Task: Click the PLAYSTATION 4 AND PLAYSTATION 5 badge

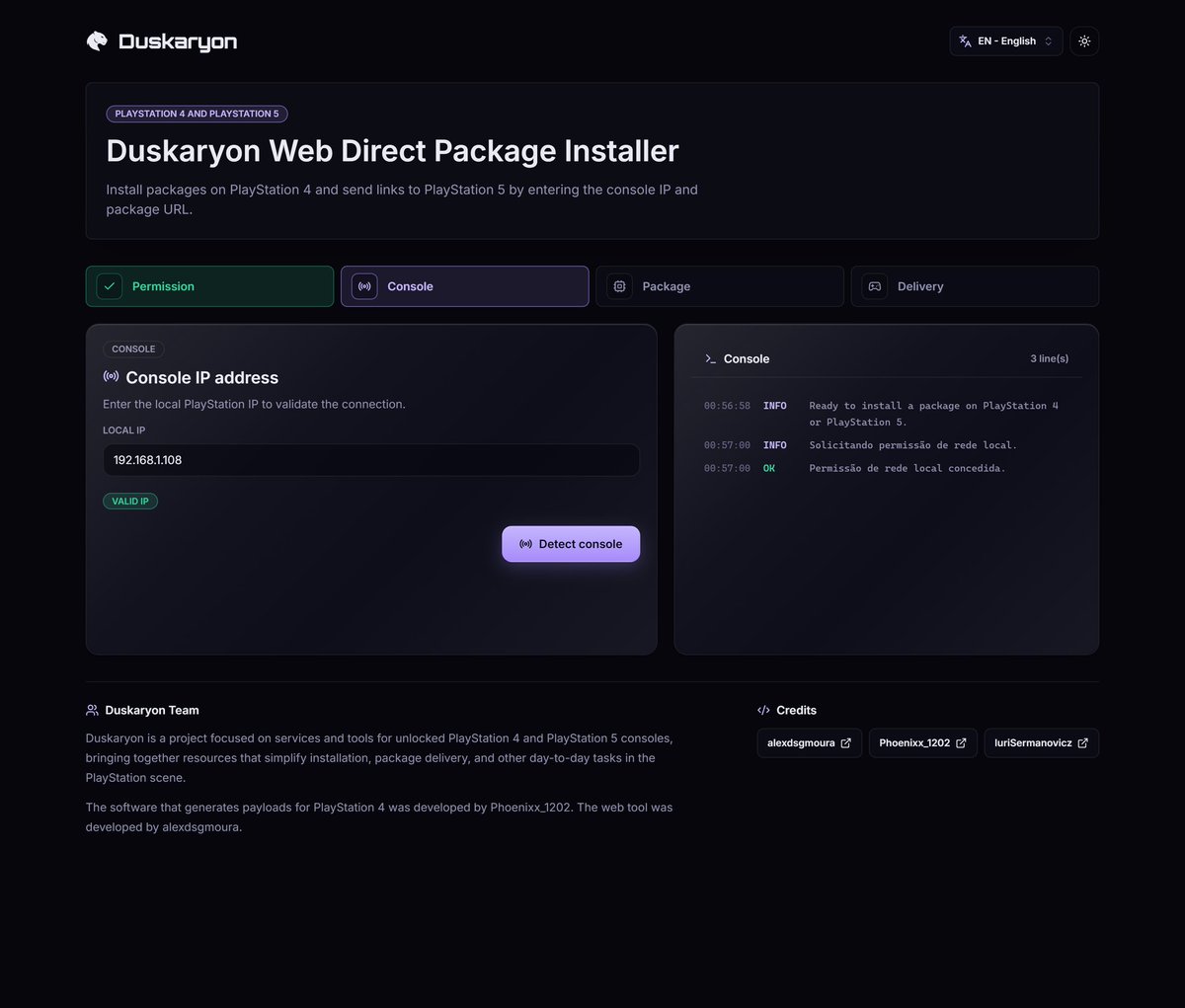Action: (x=197, y=114)
